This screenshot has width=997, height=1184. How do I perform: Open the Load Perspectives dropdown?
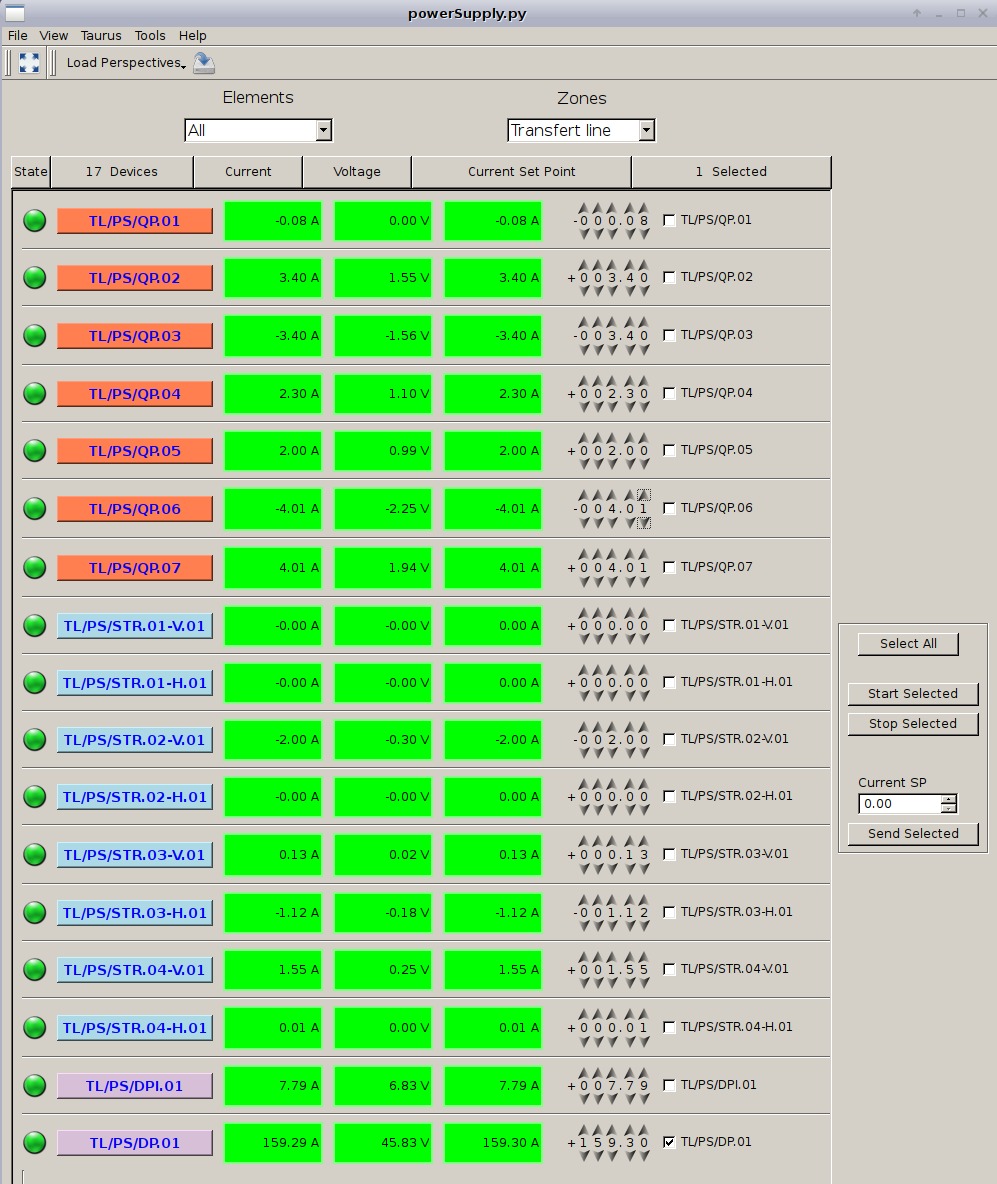(126, 63)
